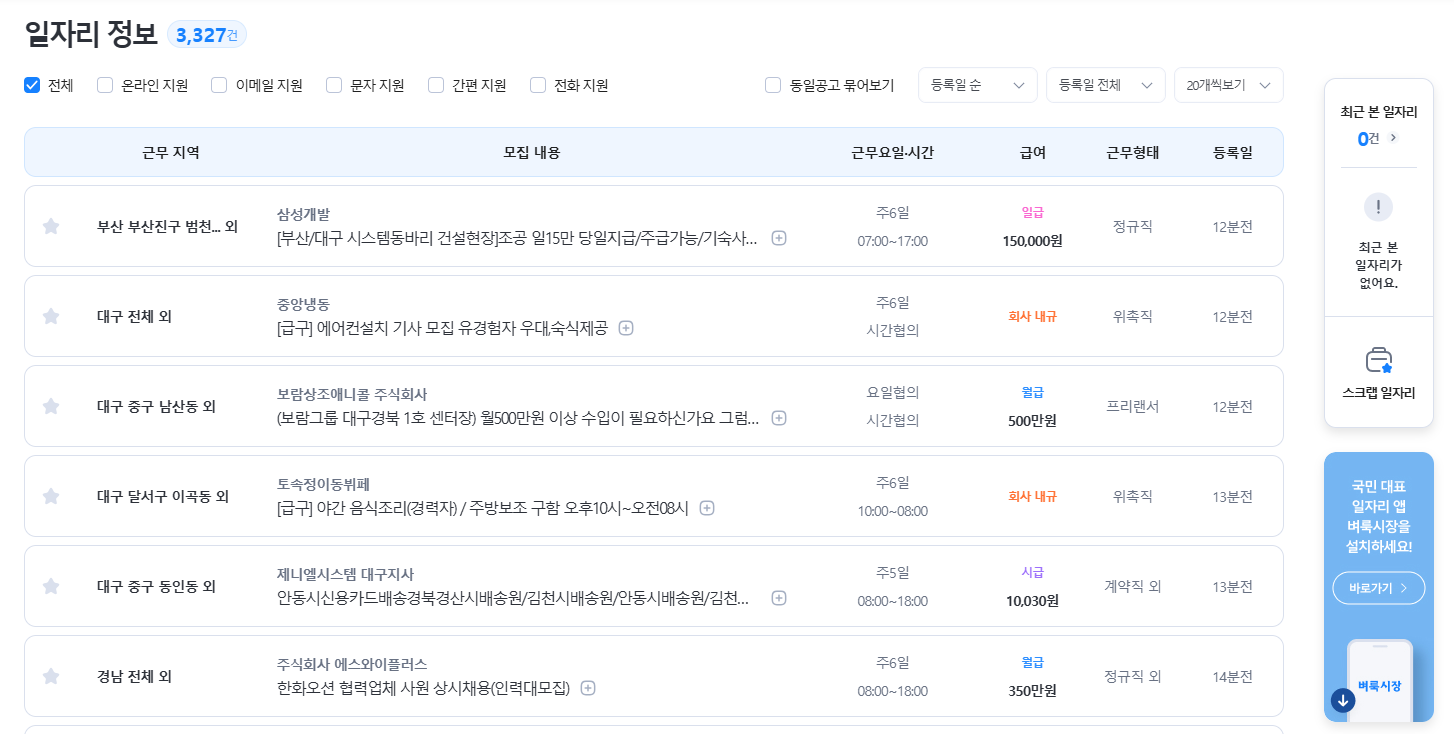
Task: Expand details for 삼성개발 posting via plus icon
Action: pos(778,239)
